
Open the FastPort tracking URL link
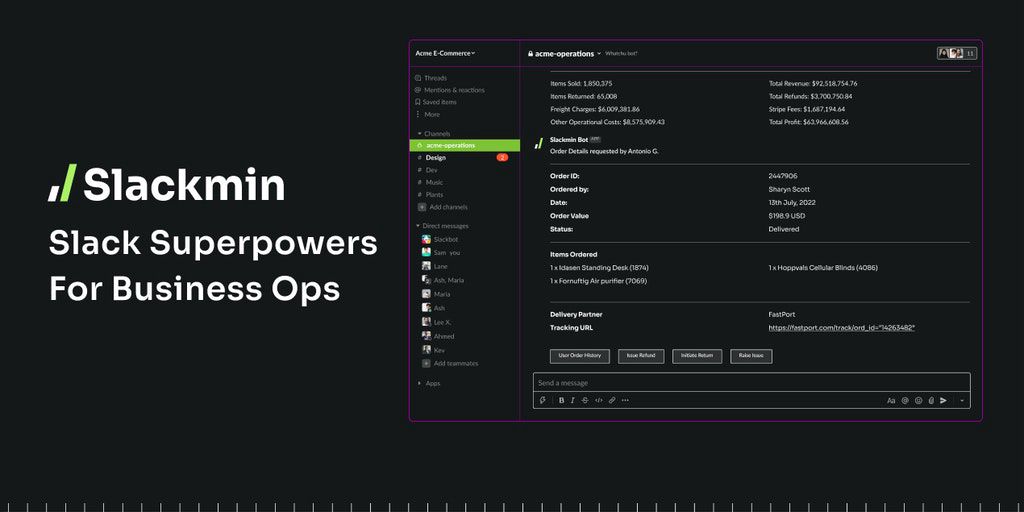coord(841,328)
